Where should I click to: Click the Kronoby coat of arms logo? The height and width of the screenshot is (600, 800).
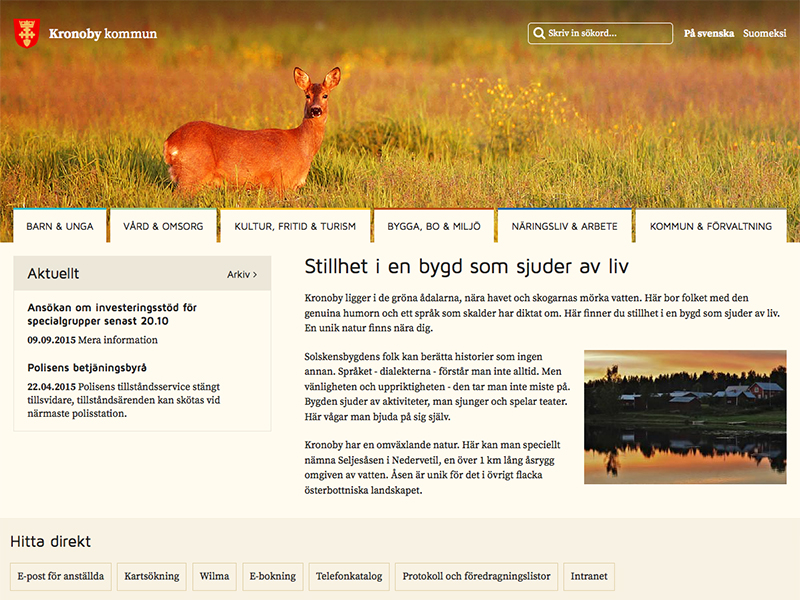[26, 34]
